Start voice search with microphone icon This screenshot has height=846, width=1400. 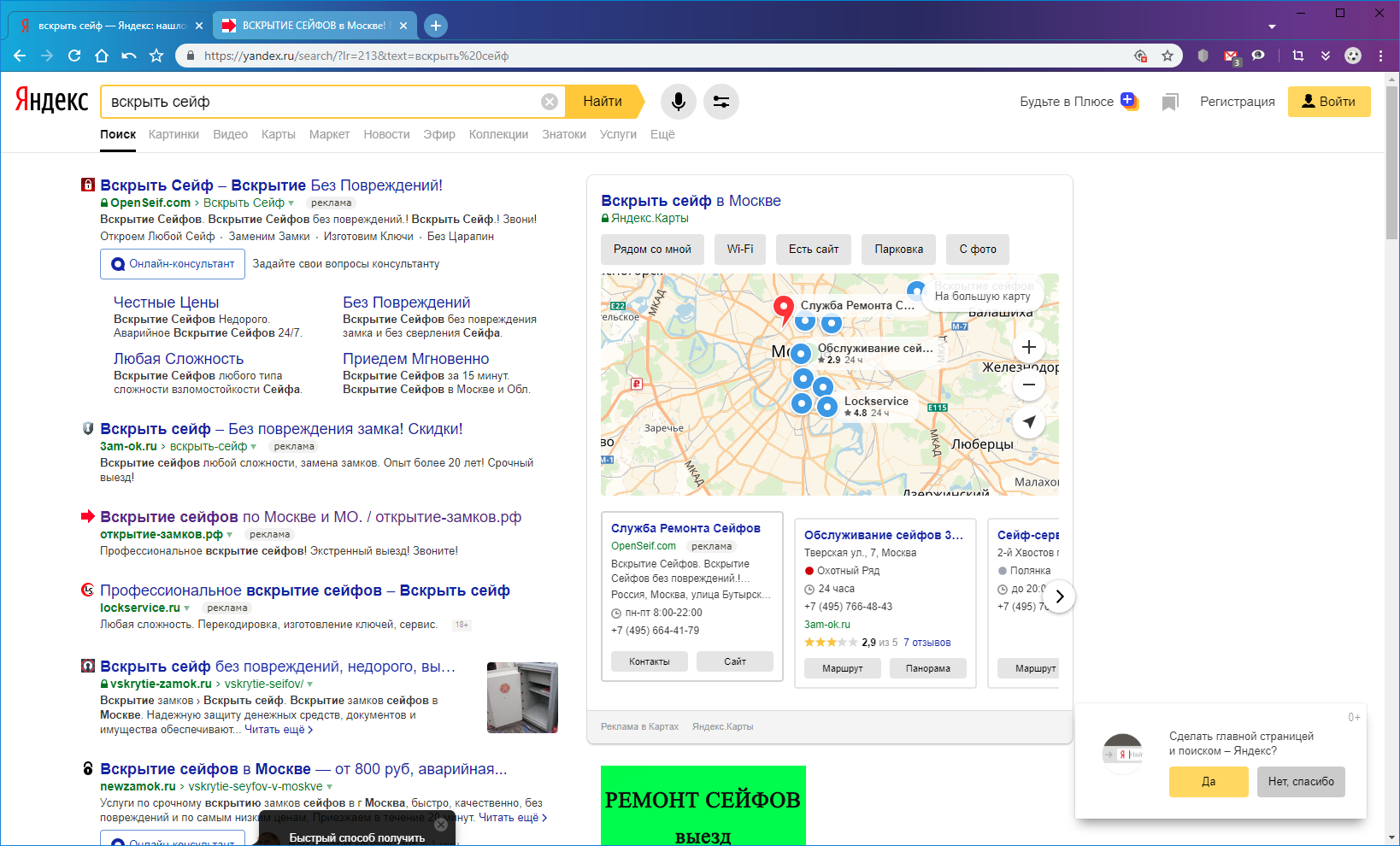(679, 102)
